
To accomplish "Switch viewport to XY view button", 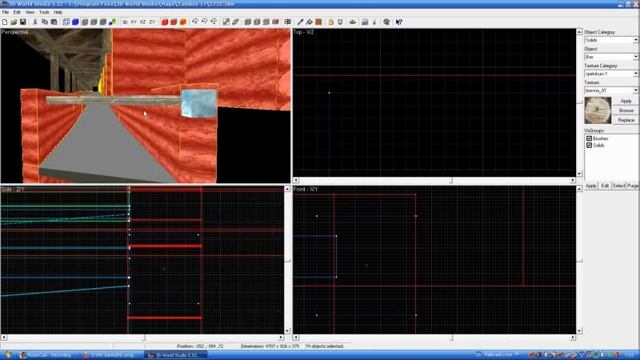I will click(x=134, y=22).
